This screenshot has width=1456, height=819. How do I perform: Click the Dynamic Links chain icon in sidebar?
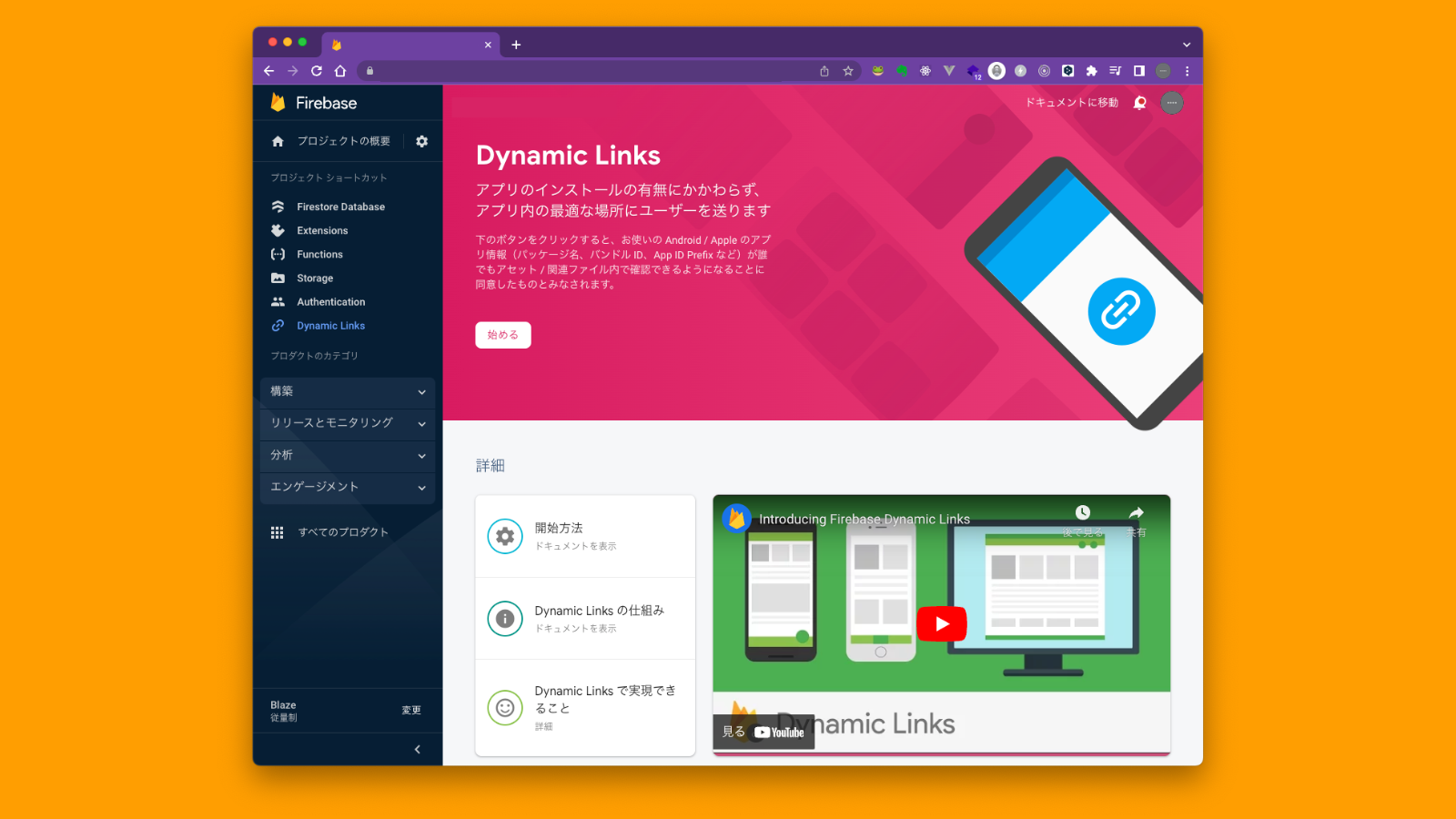278,325
